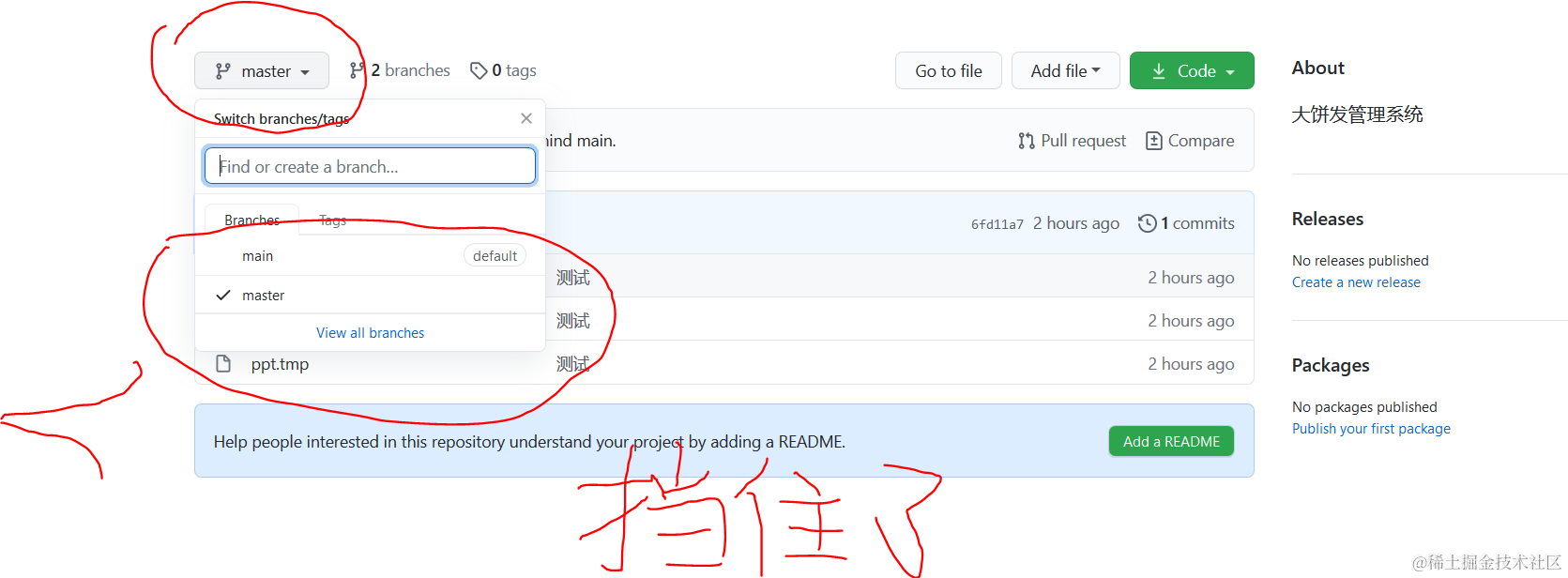Image resolution: width=1568 pixels, height=578 pixels.
Task: Expand the Add file dropdown
Action: pos(1065,70)
